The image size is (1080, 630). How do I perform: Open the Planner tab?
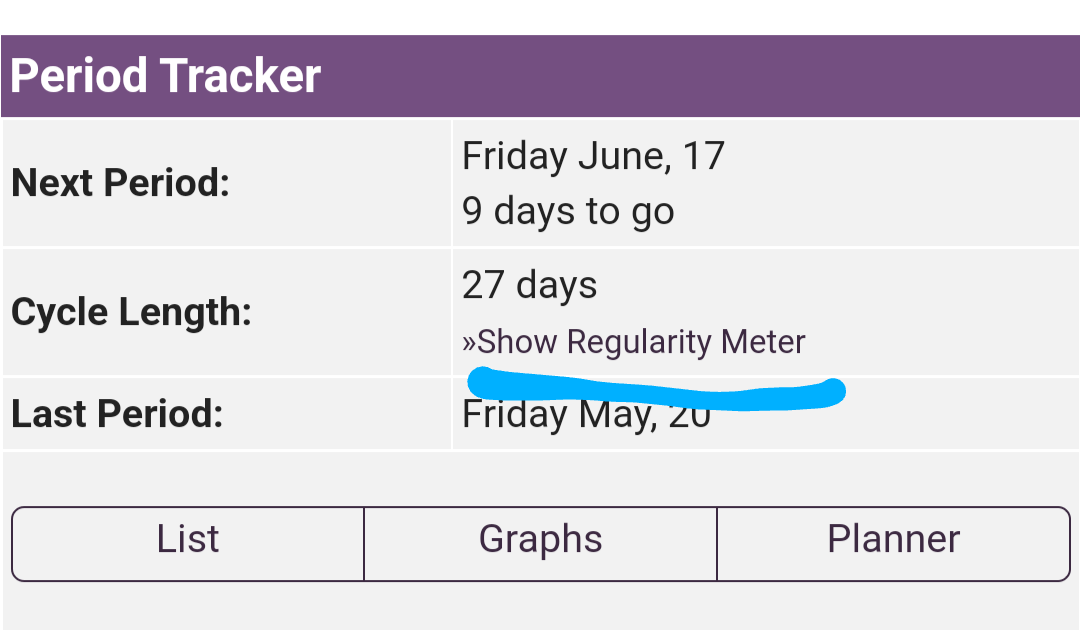(x=893, y=541)
